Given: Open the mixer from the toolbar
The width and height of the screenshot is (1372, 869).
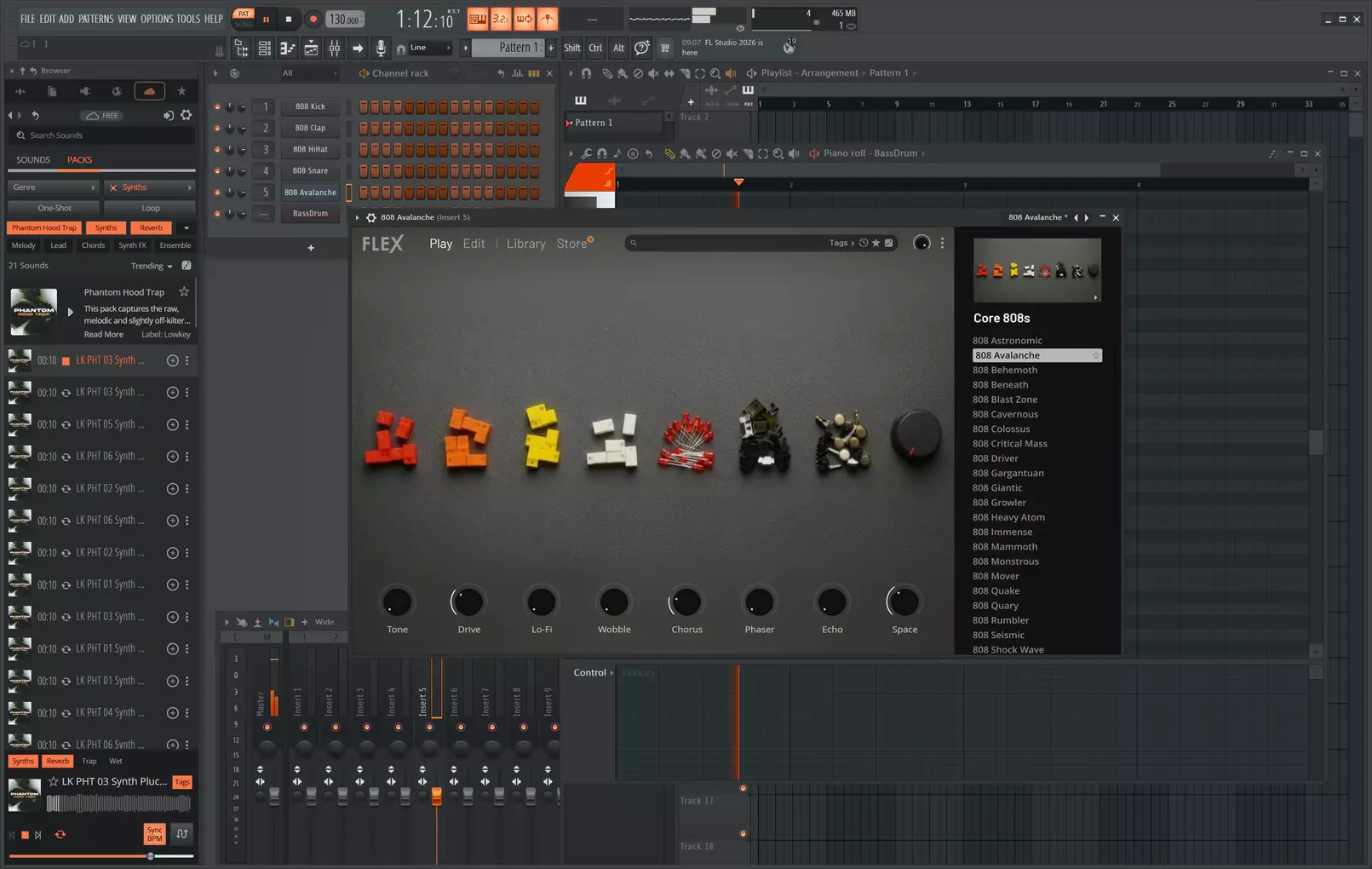Looking at the screenshot, I should [335, 49].
